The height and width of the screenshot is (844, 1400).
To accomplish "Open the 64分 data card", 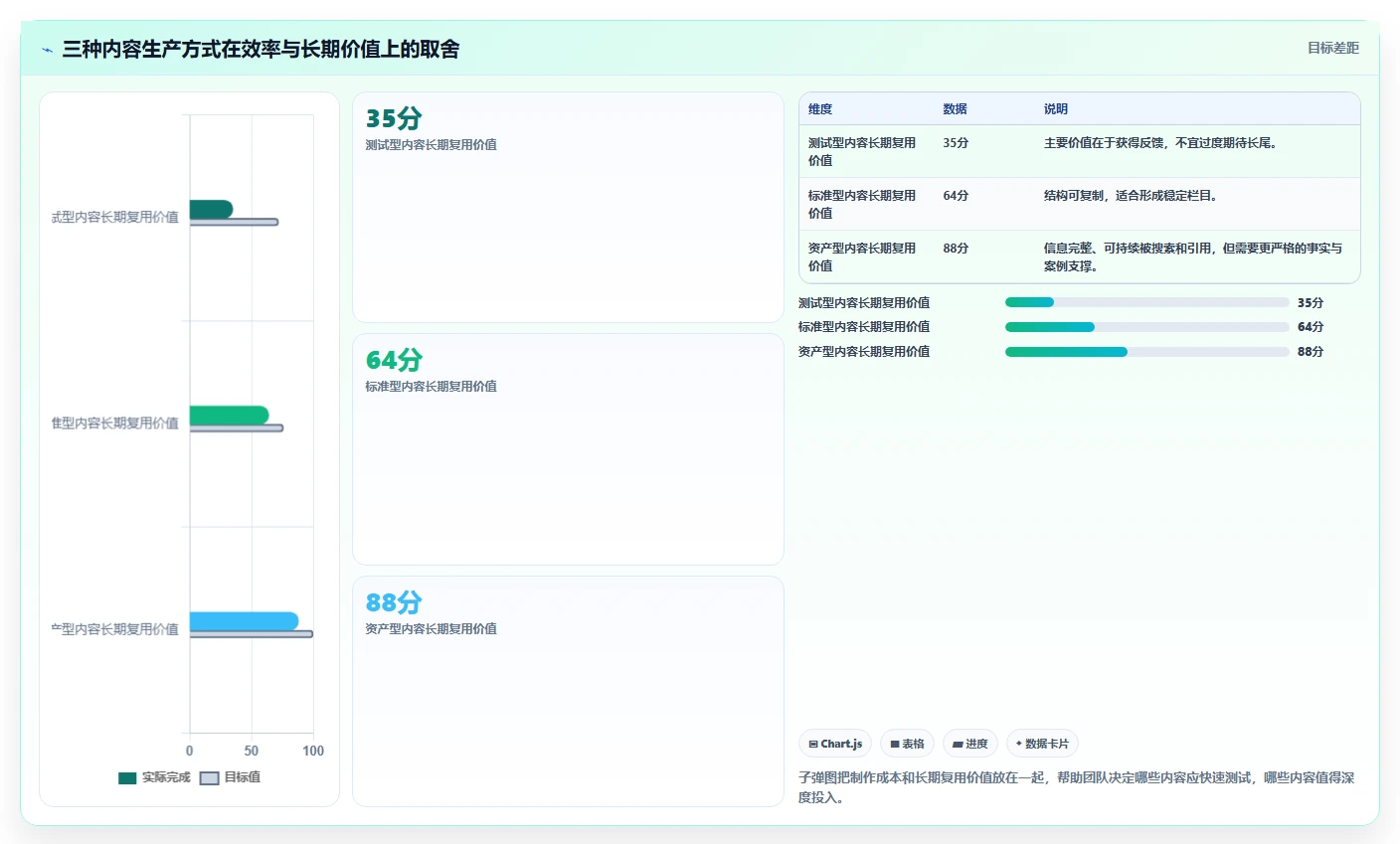I will [568, 449].
